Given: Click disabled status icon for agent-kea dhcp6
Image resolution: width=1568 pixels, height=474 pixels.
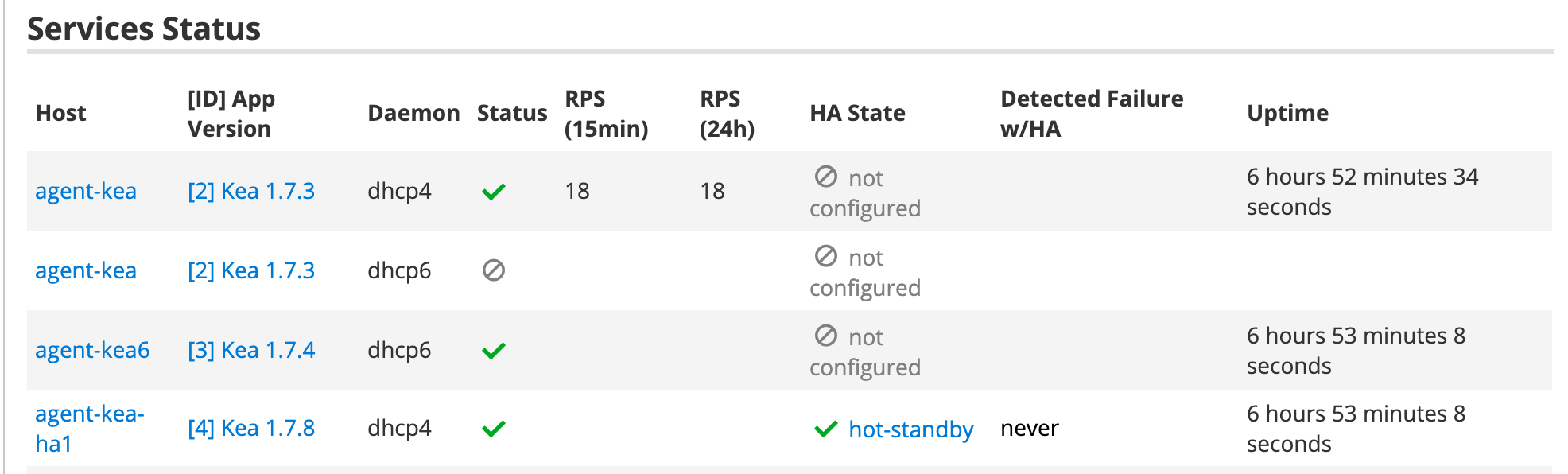Looking at the screenshot, I should pyautogui.click(x=494, y=270).
